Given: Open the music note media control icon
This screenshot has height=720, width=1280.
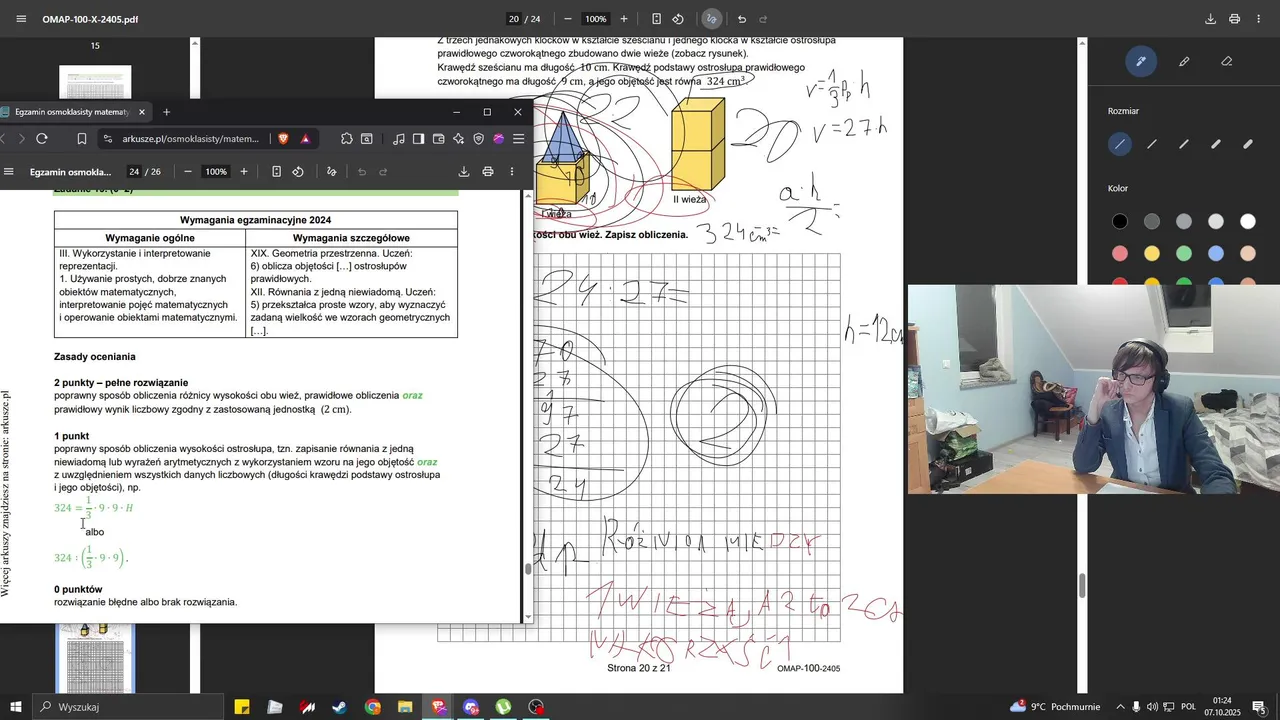Looking at the screenshot, I should tap(399, 139).
